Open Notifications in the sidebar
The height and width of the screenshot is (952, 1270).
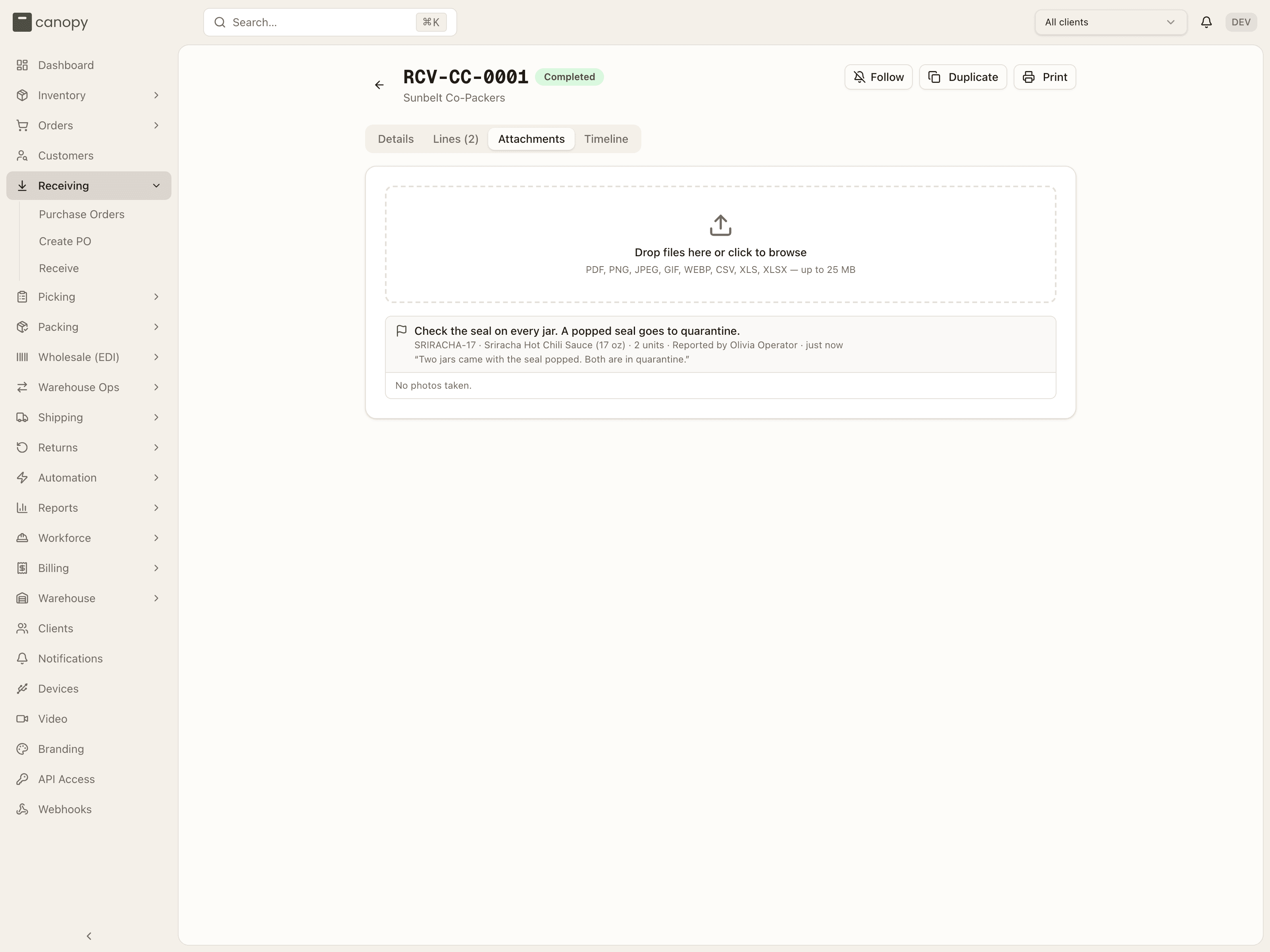(89, 658)
